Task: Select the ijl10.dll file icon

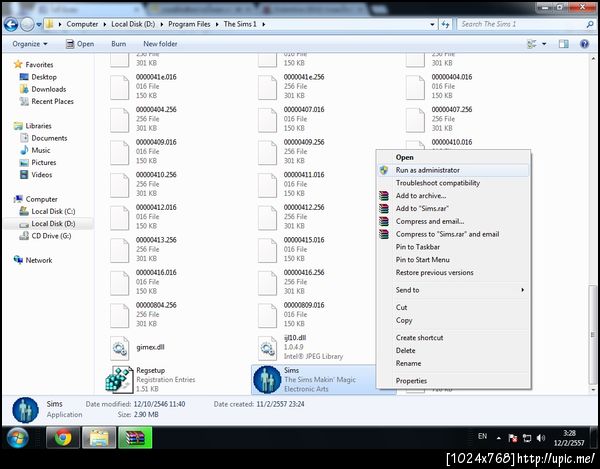Action: [267, 348]
